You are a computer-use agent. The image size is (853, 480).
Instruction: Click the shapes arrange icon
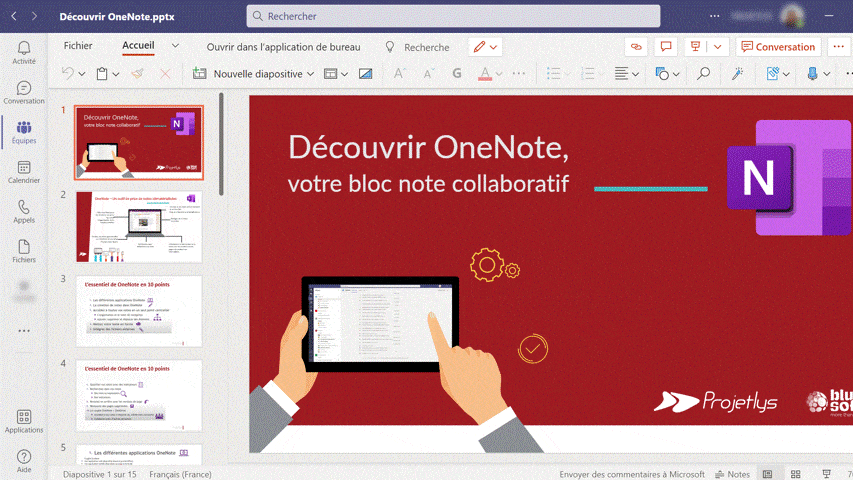click(x=662, y=73)
